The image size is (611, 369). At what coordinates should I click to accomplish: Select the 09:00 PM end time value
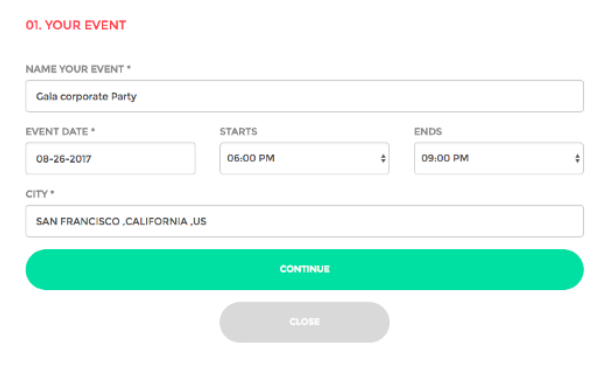click(445, 158)
